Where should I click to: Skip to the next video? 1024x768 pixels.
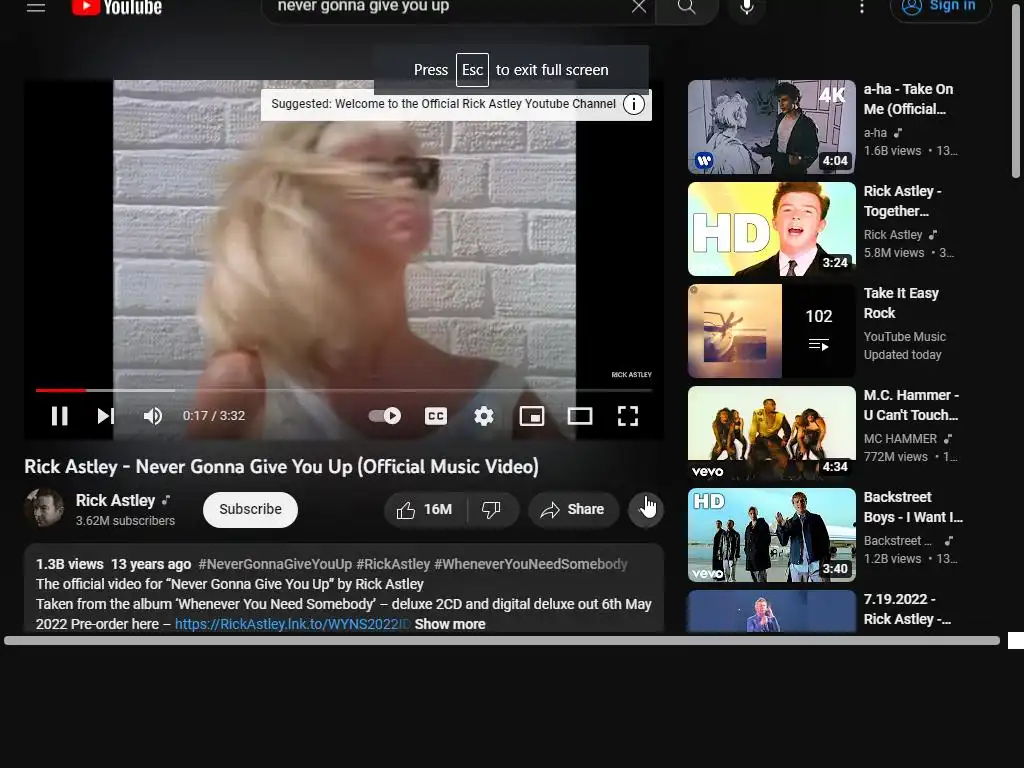point(106,416)
